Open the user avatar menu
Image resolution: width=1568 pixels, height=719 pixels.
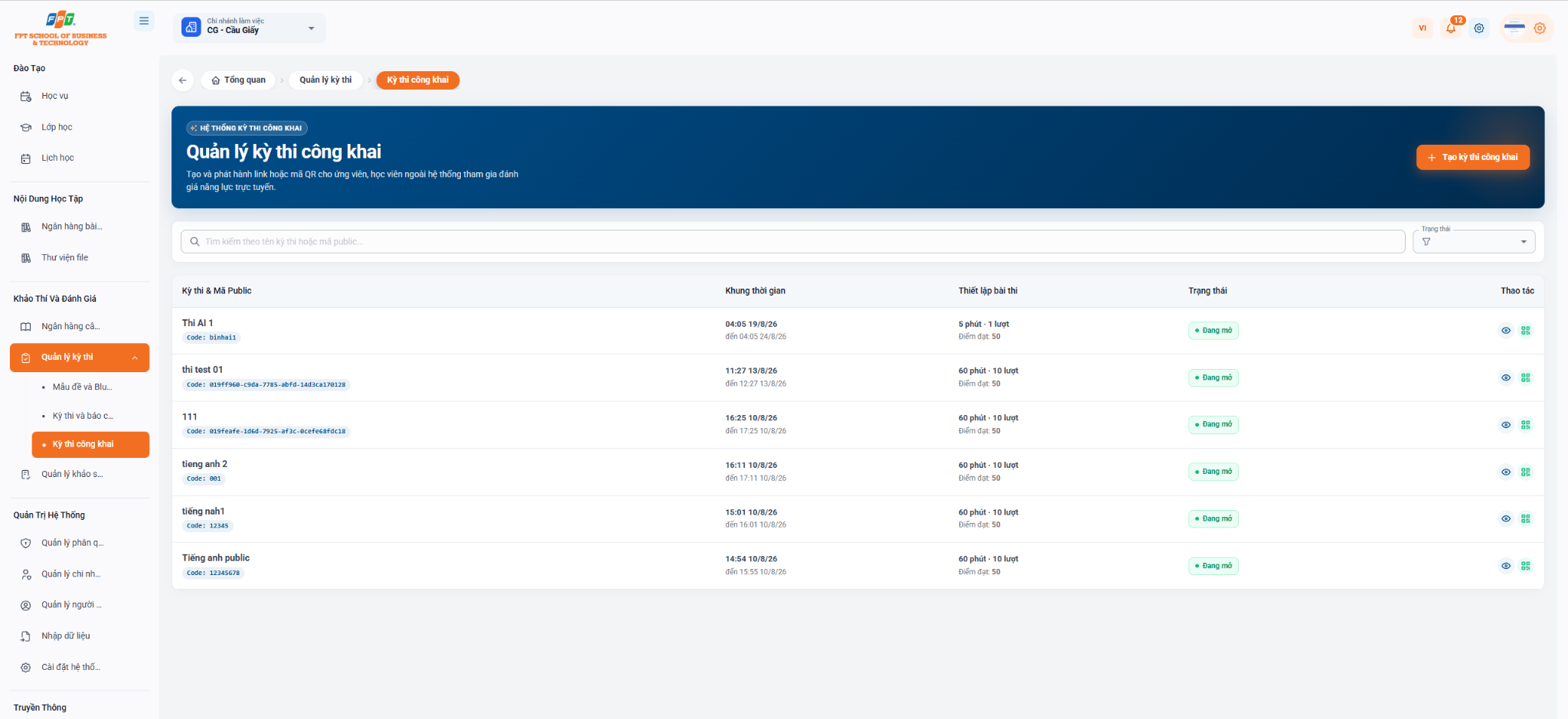(x=1514, y=28)
